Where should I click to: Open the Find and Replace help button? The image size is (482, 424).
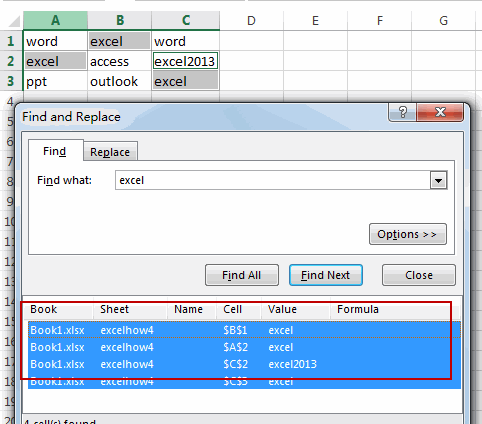tap(402, 112)
